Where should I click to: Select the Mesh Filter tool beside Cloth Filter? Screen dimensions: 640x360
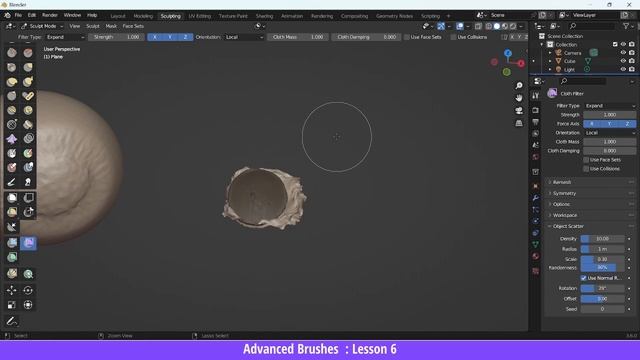click(x=12, y=243)
